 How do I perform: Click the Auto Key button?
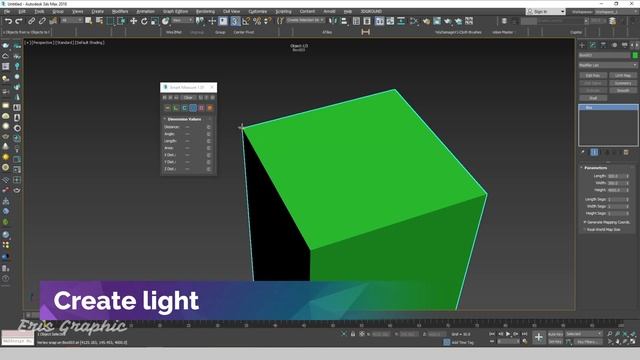click(555, 334)
